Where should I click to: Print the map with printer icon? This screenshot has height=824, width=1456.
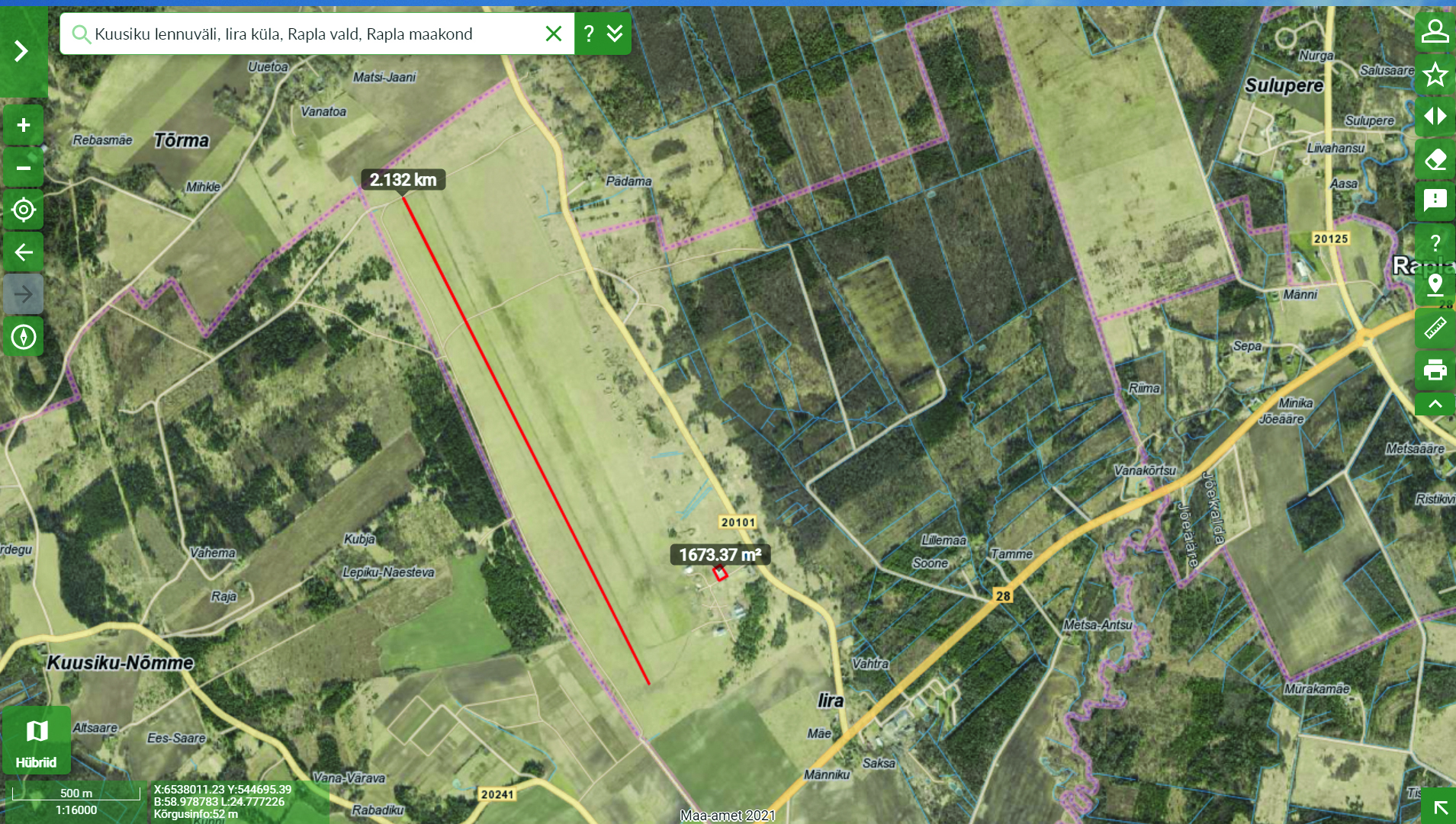[1435, 370]
